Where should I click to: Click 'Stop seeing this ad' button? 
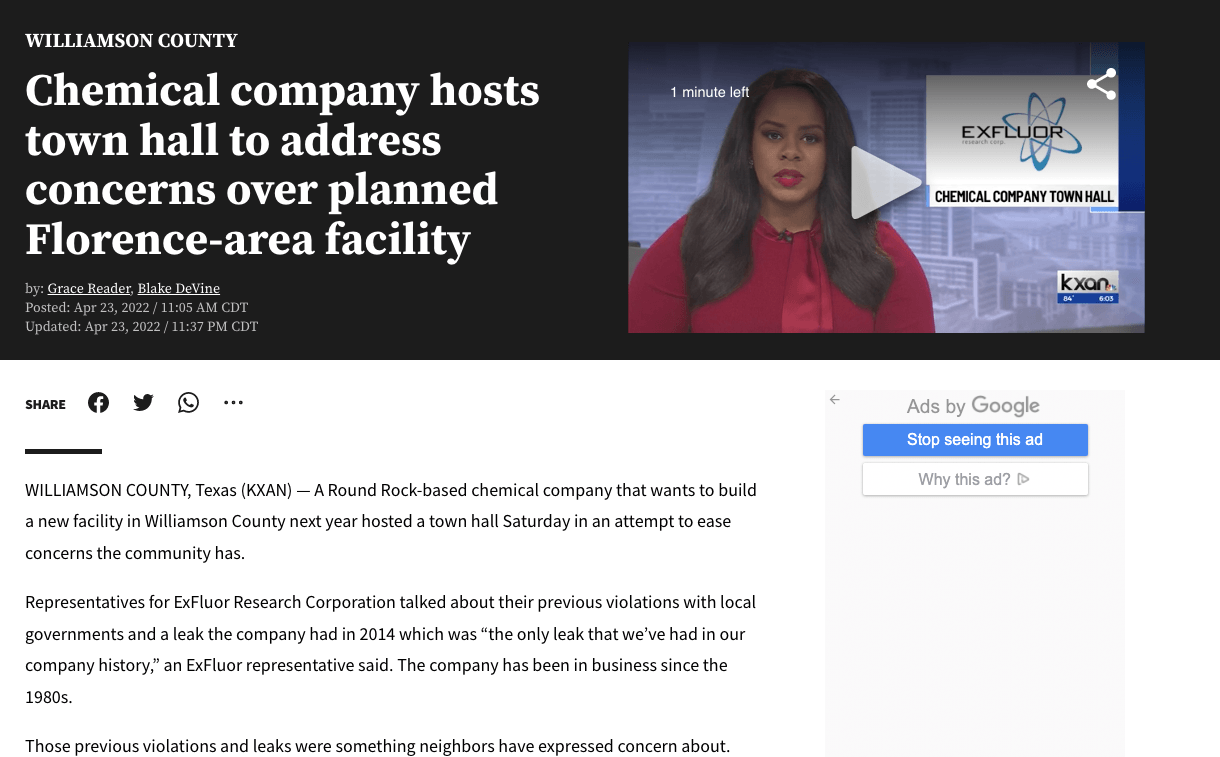click(975, 440)
